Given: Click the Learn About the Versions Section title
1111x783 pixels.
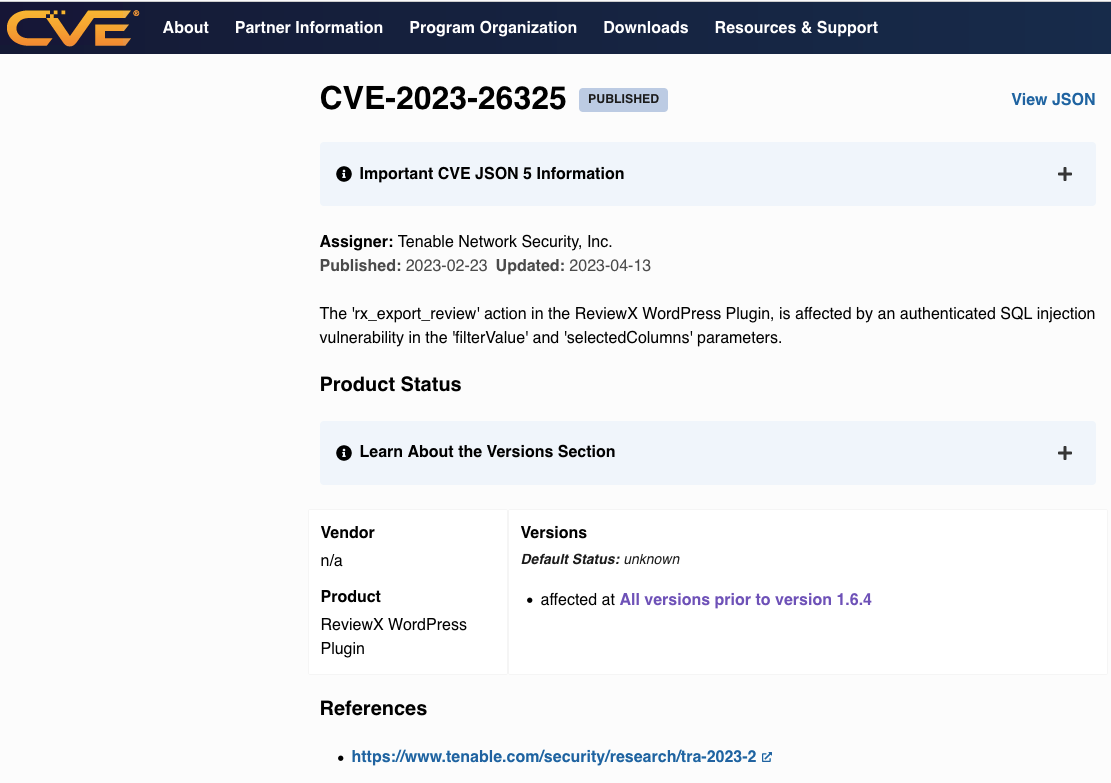Looking at the screenshot, I should tap(487, 451).
